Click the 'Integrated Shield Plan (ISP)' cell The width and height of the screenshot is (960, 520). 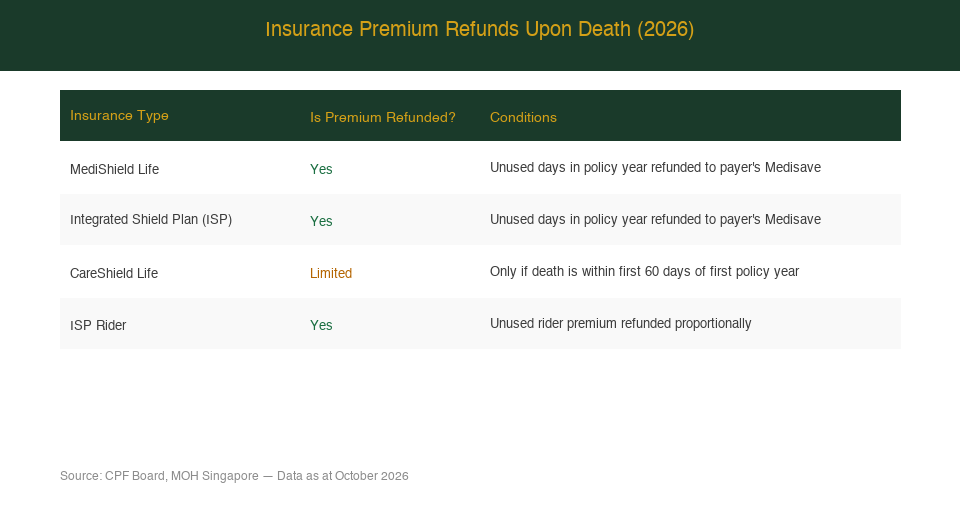click(x=151, y=219)
